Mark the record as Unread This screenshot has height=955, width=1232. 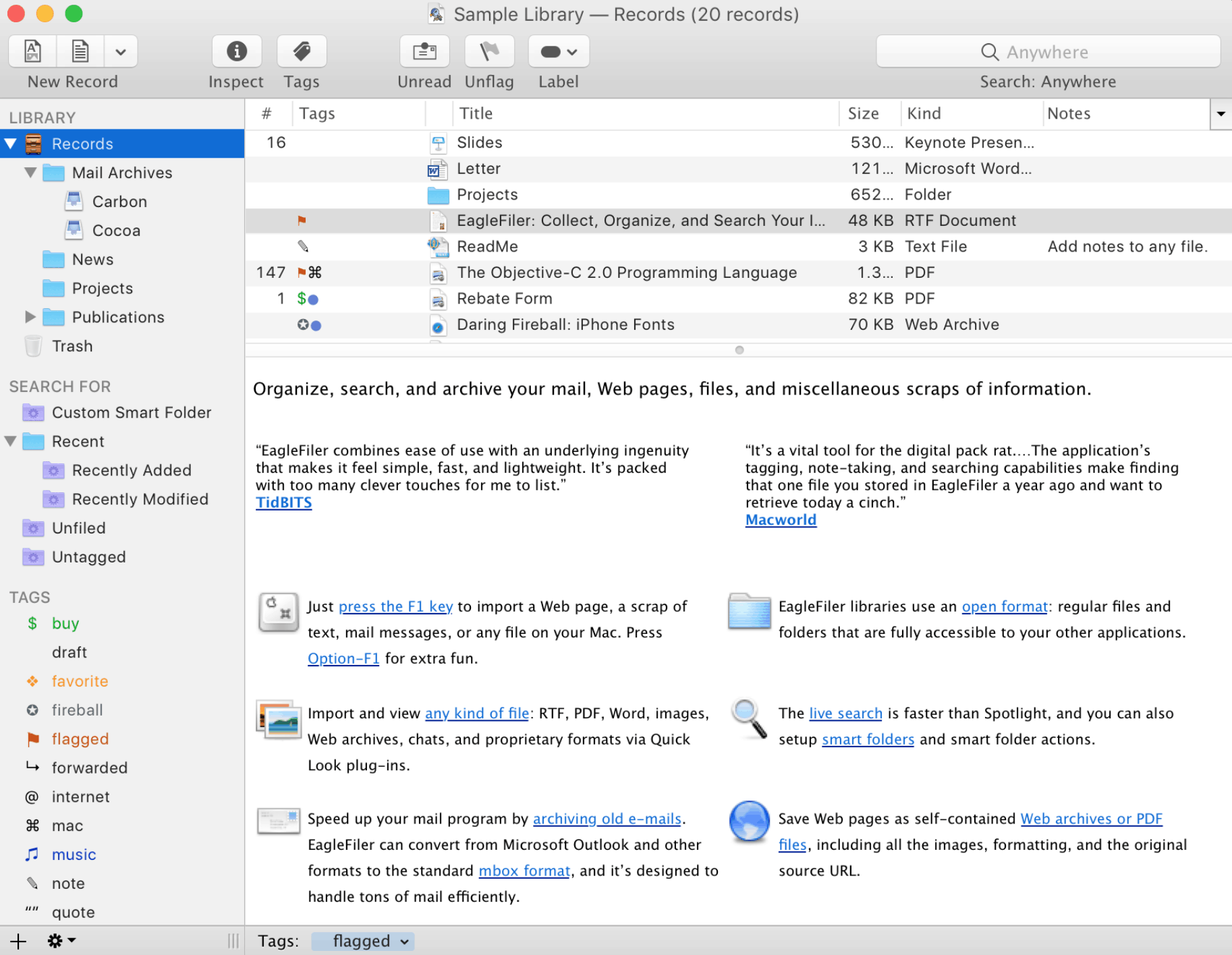coord(424,51)
